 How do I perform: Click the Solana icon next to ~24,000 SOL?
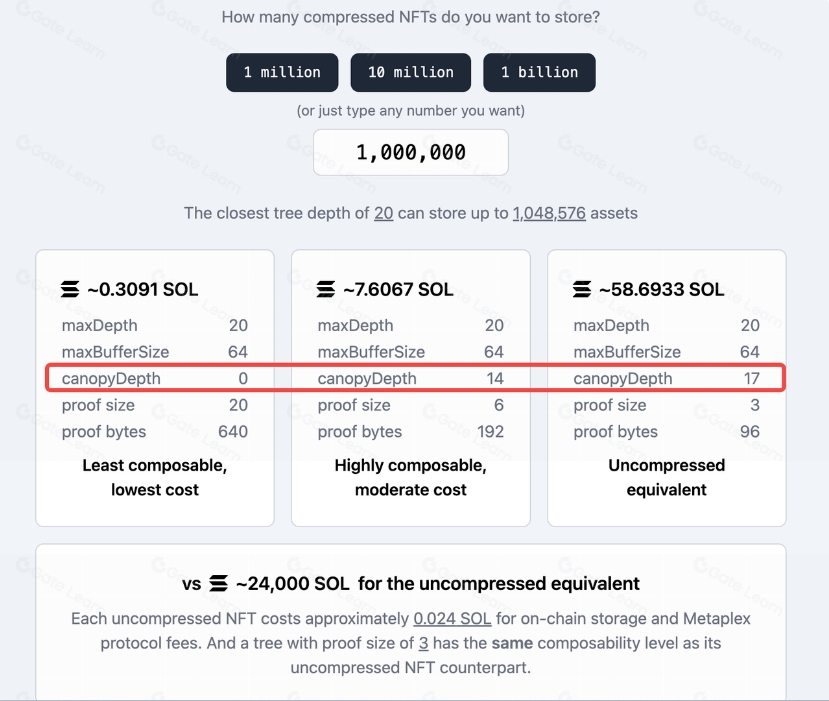218,584
